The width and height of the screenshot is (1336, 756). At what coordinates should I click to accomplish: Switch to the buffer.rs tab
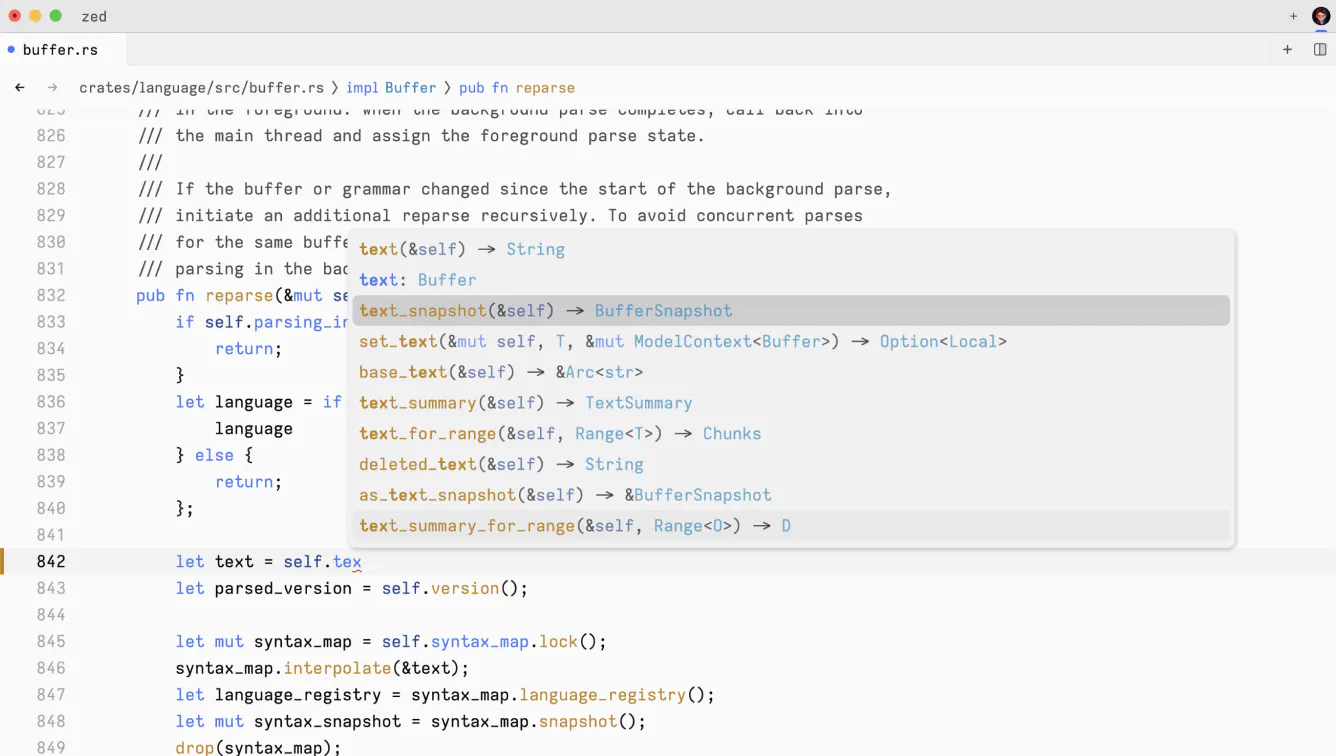[60, 49]
